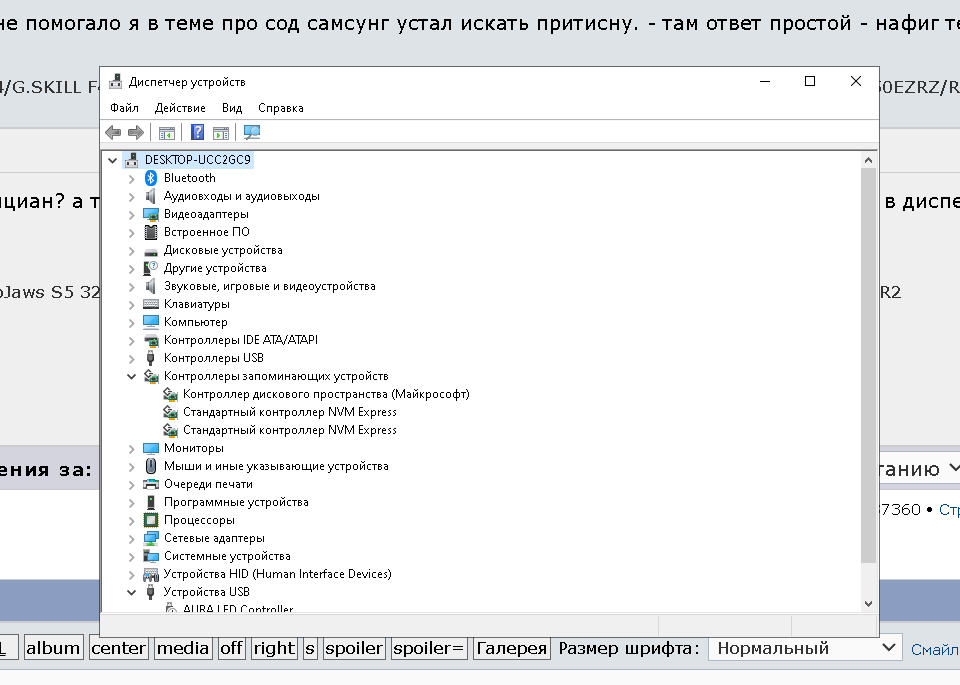Screen dimensions: 960x685
Task: Click the Bluetooth category icon
Action: [x=151, y=178]
